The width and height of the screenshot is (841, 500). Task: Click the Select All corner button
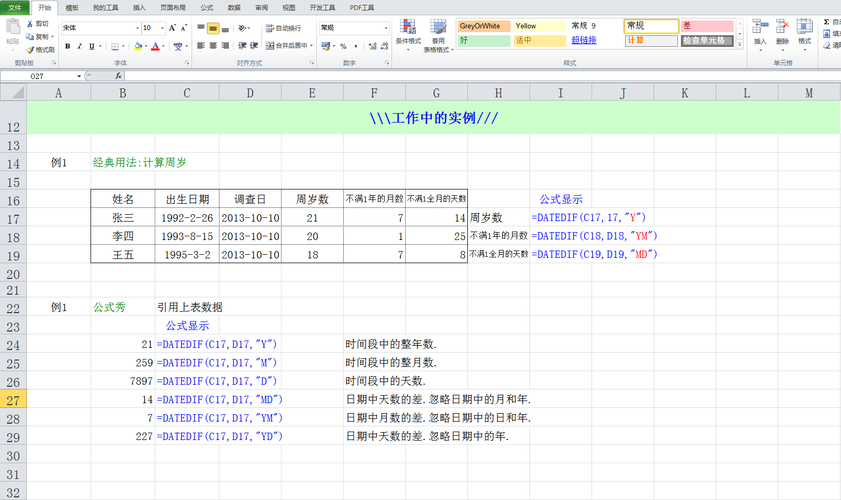point(13,93)
